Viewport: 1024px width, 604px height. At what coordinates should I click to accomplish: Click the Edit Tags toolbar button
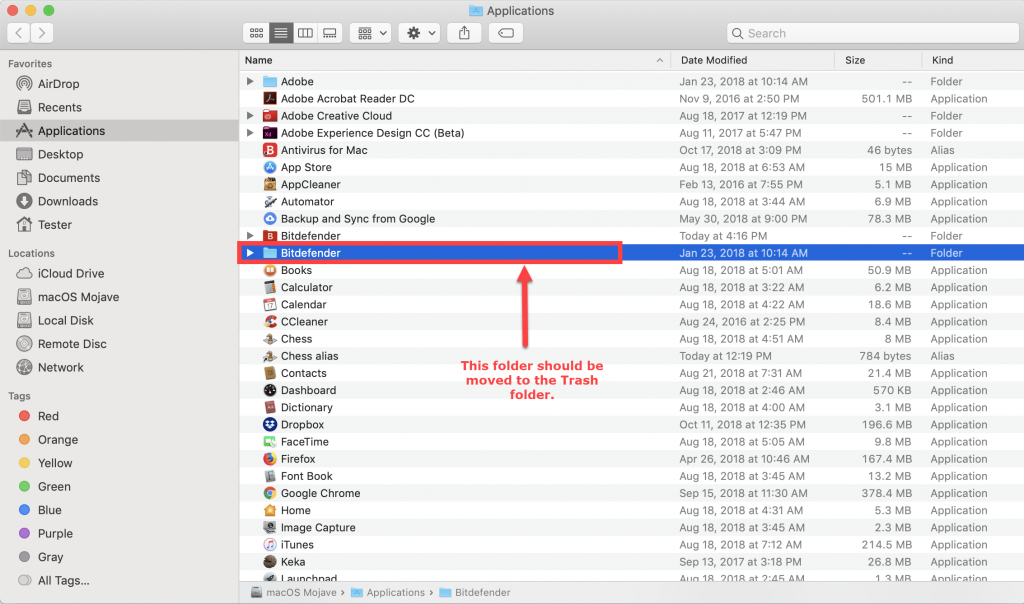pyautogui.click(x=505, y=33)
